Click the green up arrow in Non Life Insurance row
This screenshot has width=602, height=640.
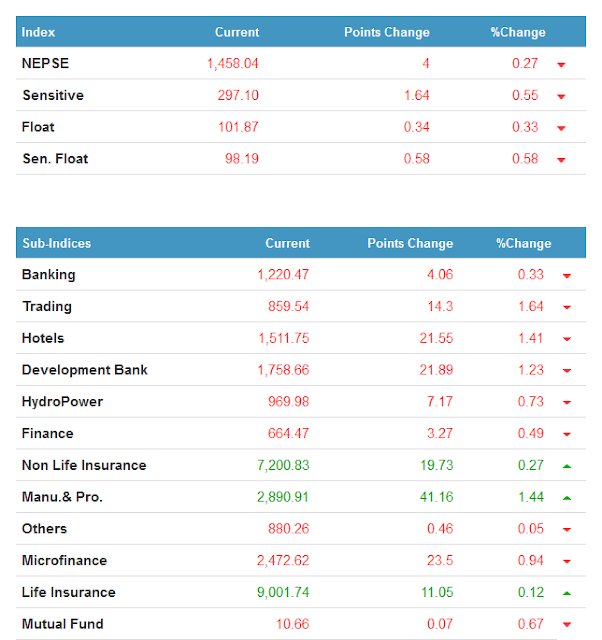click(x=567, y=466)
